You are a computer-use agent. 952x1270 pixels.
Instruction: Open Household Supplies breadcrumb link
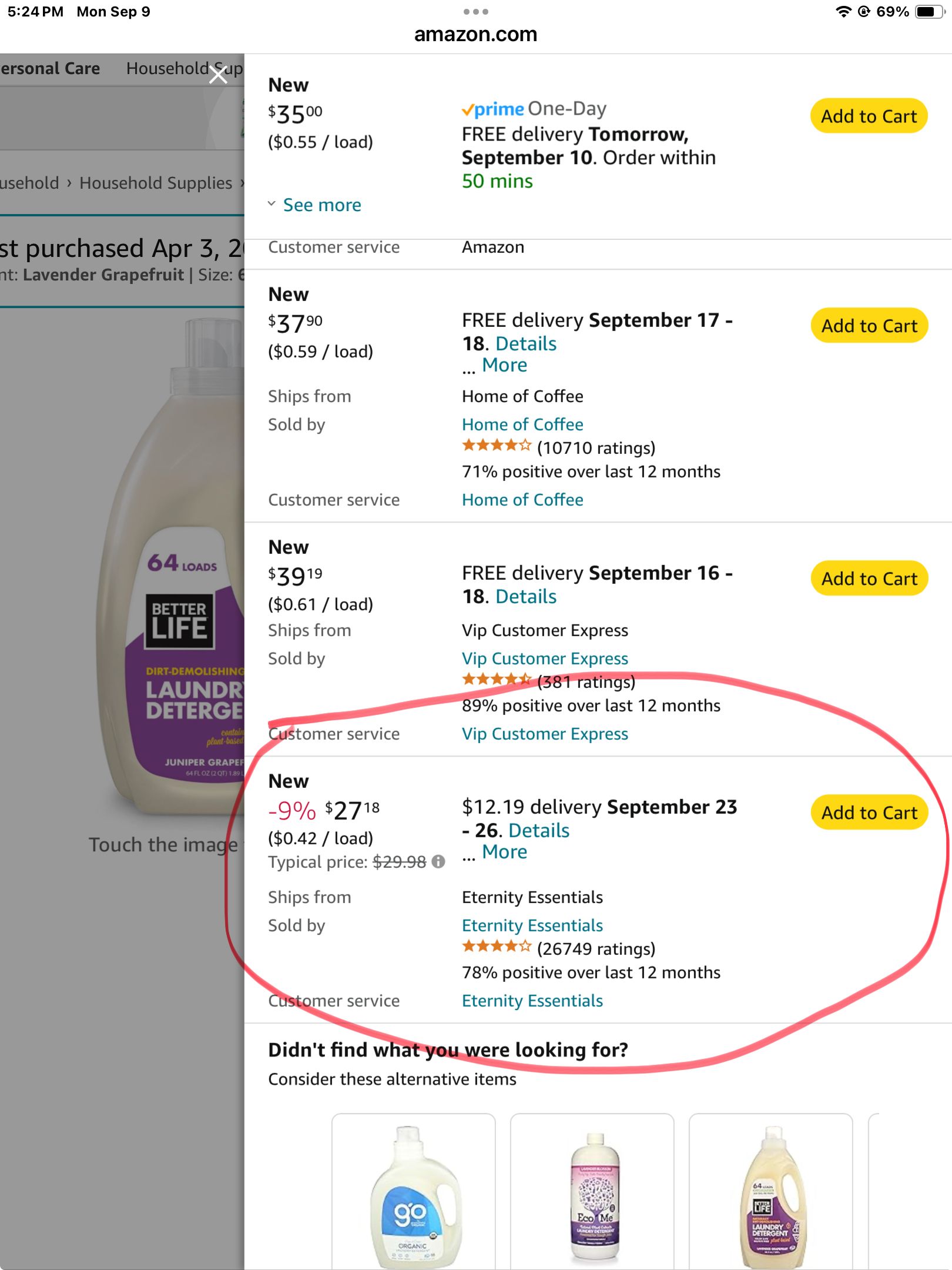coord(156,183)
